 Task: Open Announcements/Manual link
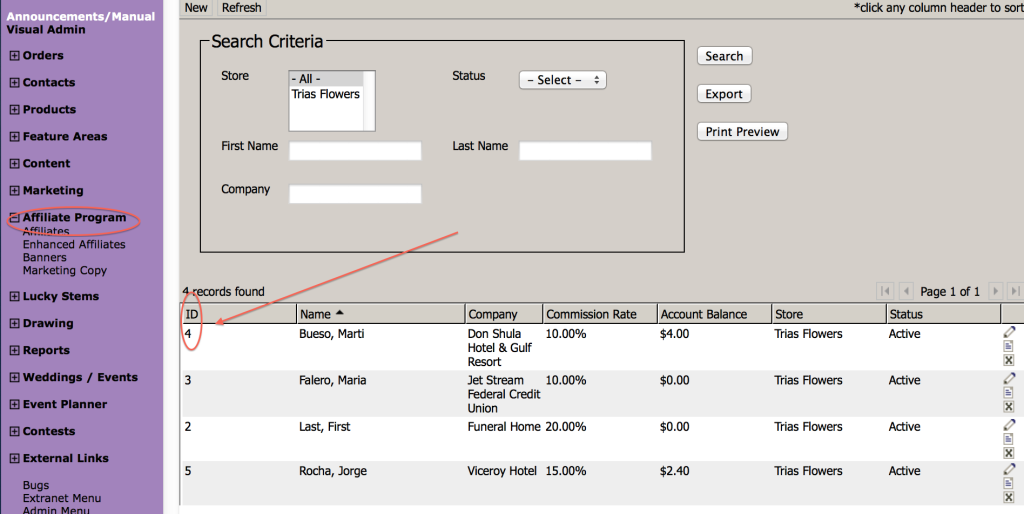(81, 16)
